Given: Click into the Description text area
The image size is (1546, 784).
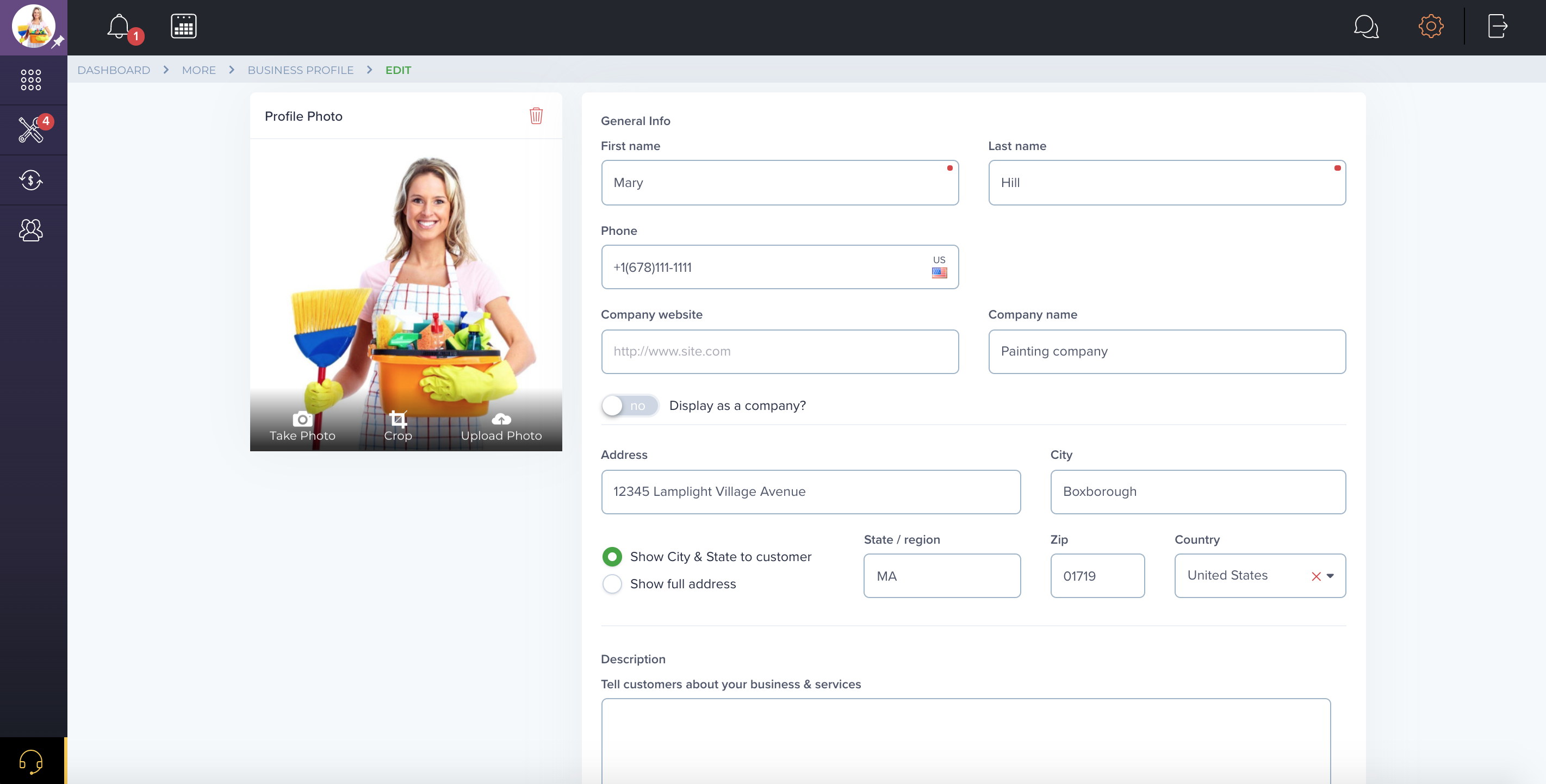Looking at the screenshot, I should 966,742.
